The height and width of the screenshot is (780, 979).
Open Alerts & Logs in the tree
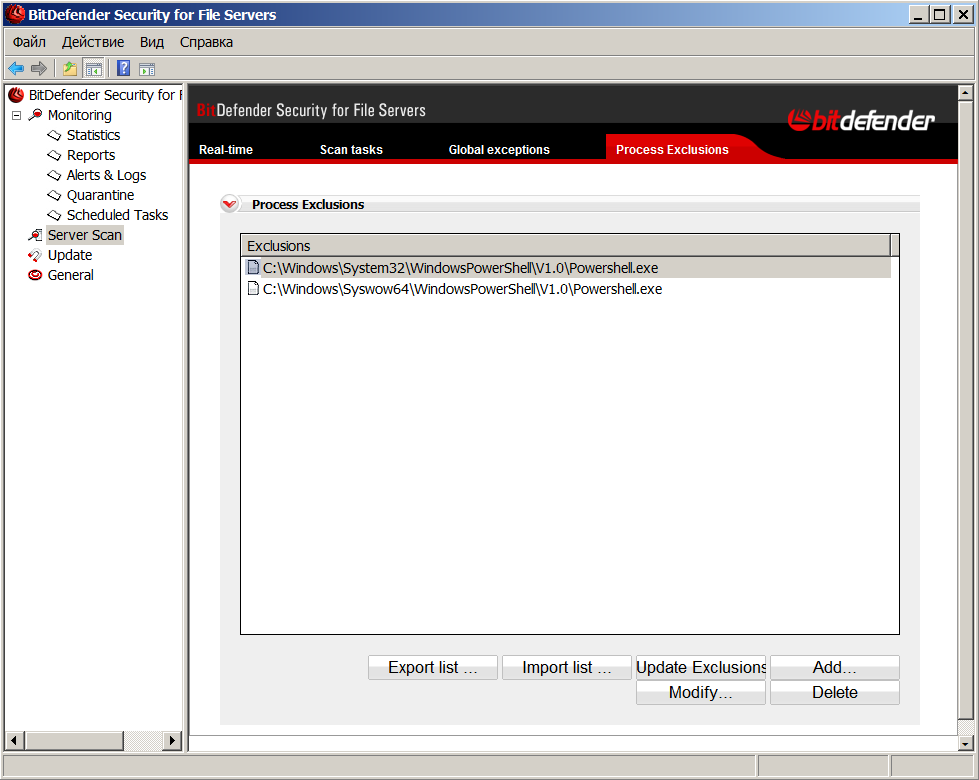click(x=106, y=175)
